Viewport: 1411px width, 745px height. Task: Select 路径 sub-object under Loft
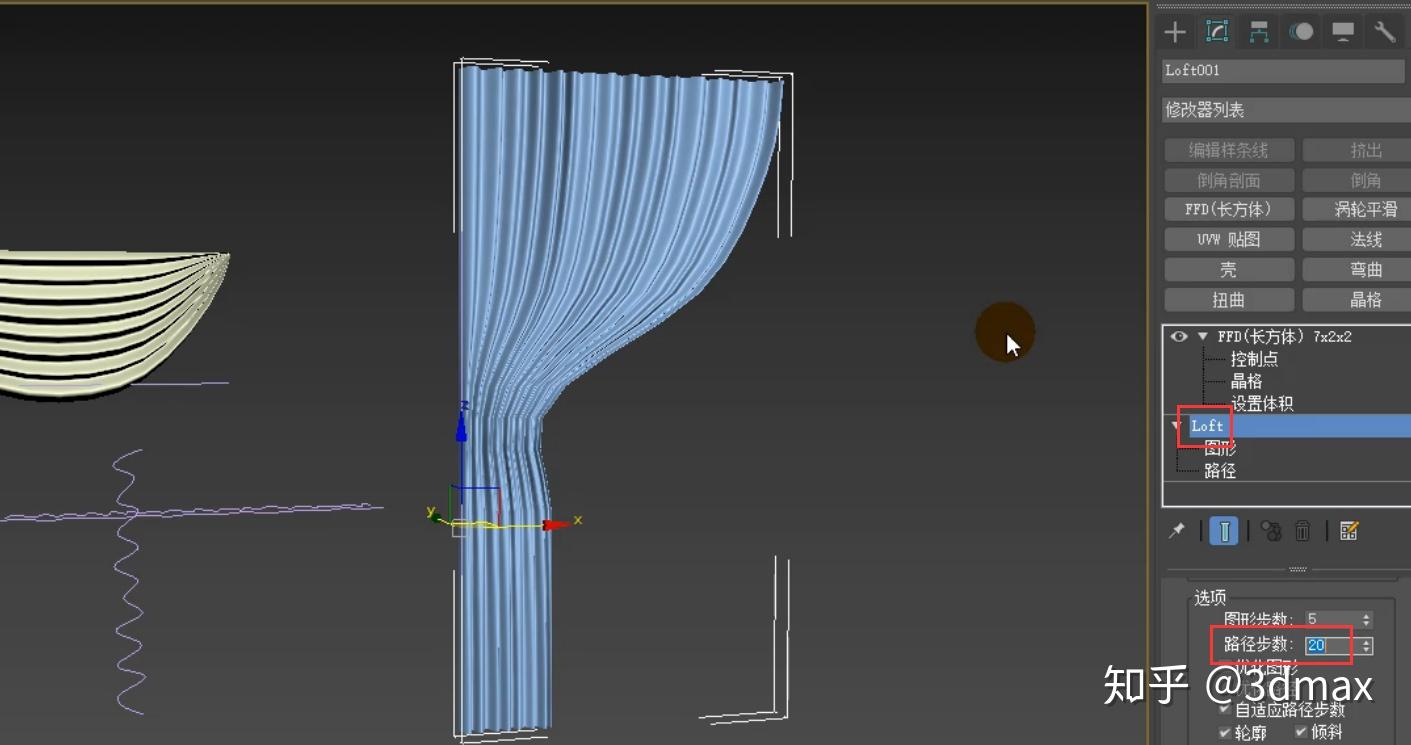(x=1220, y=470)
